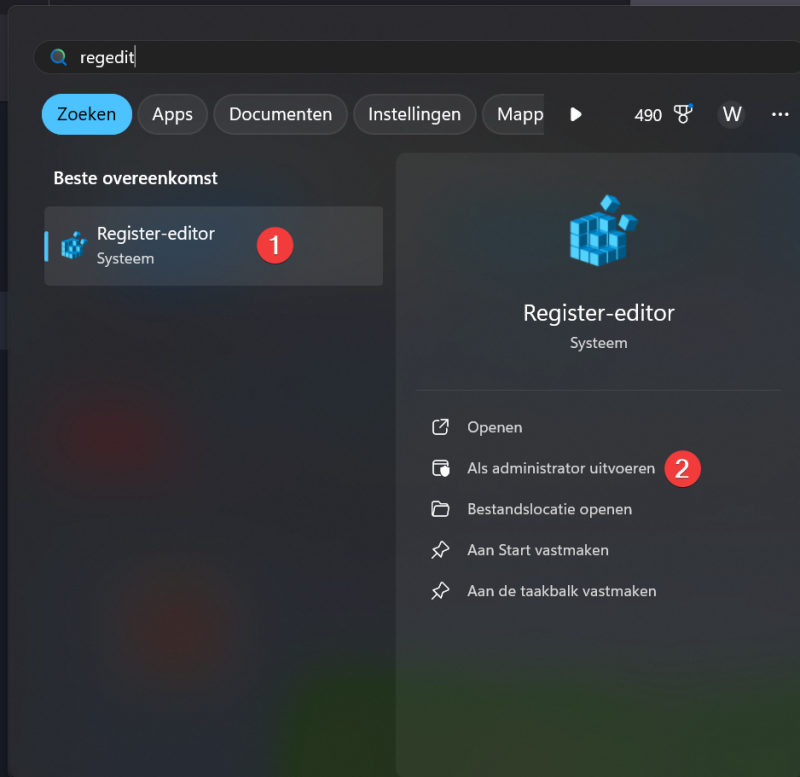Select the Register-editor best match result
Screen dimensions: 800x777
click(155, 245)
